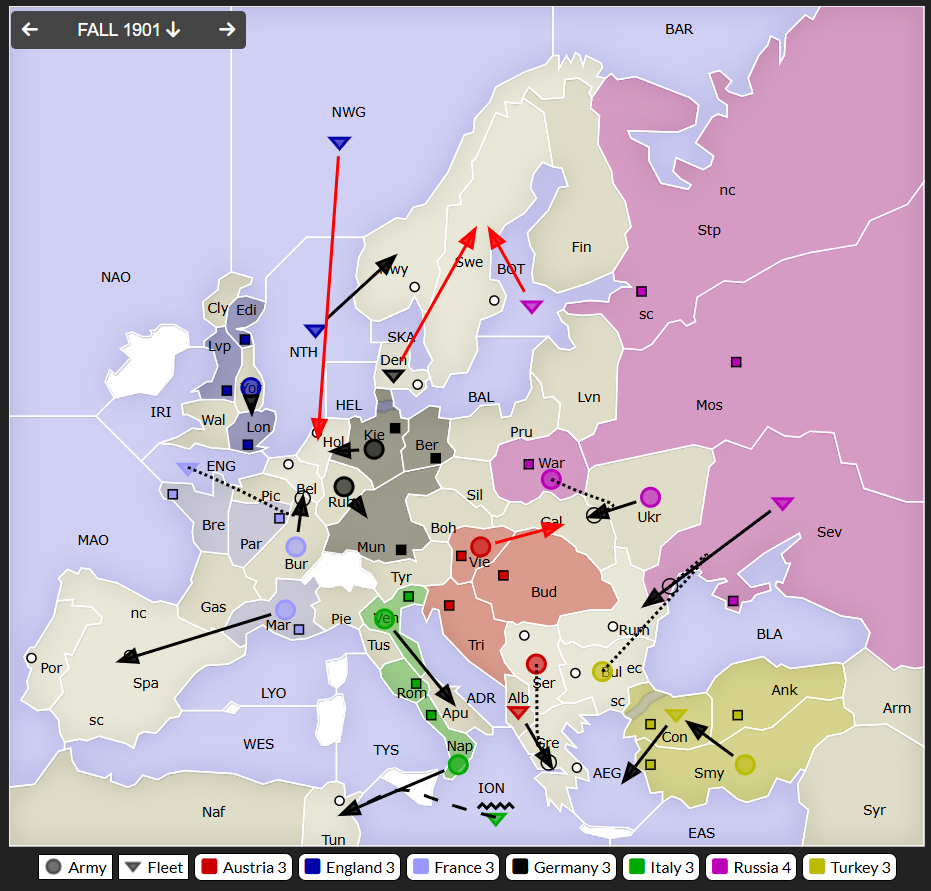Image resolution: width=931 pixels, height=891 pixels.
Task: Open the FALL 1901 phase dropdown
Action: point(129,29)
